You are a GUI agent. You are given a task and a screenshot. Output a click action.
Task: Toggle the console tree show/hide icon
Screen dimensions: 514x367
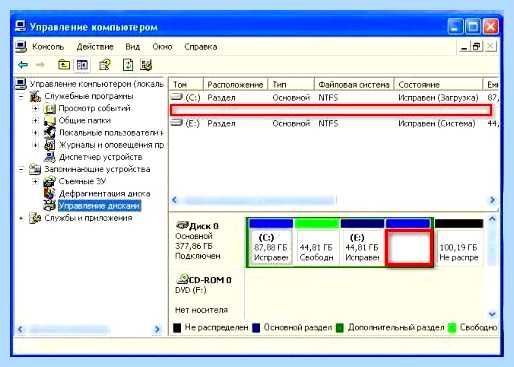[x=82, y=65]
